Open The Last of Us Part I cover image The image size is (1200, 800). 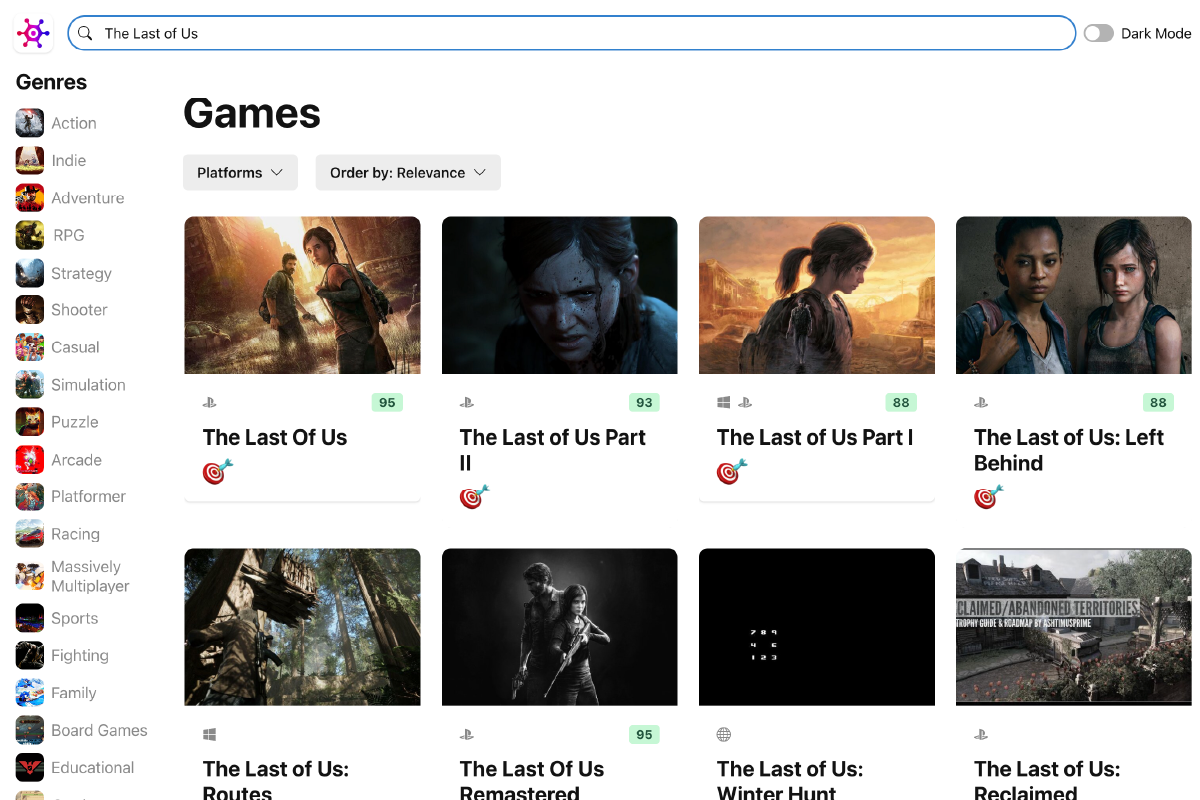coord(817,295)
